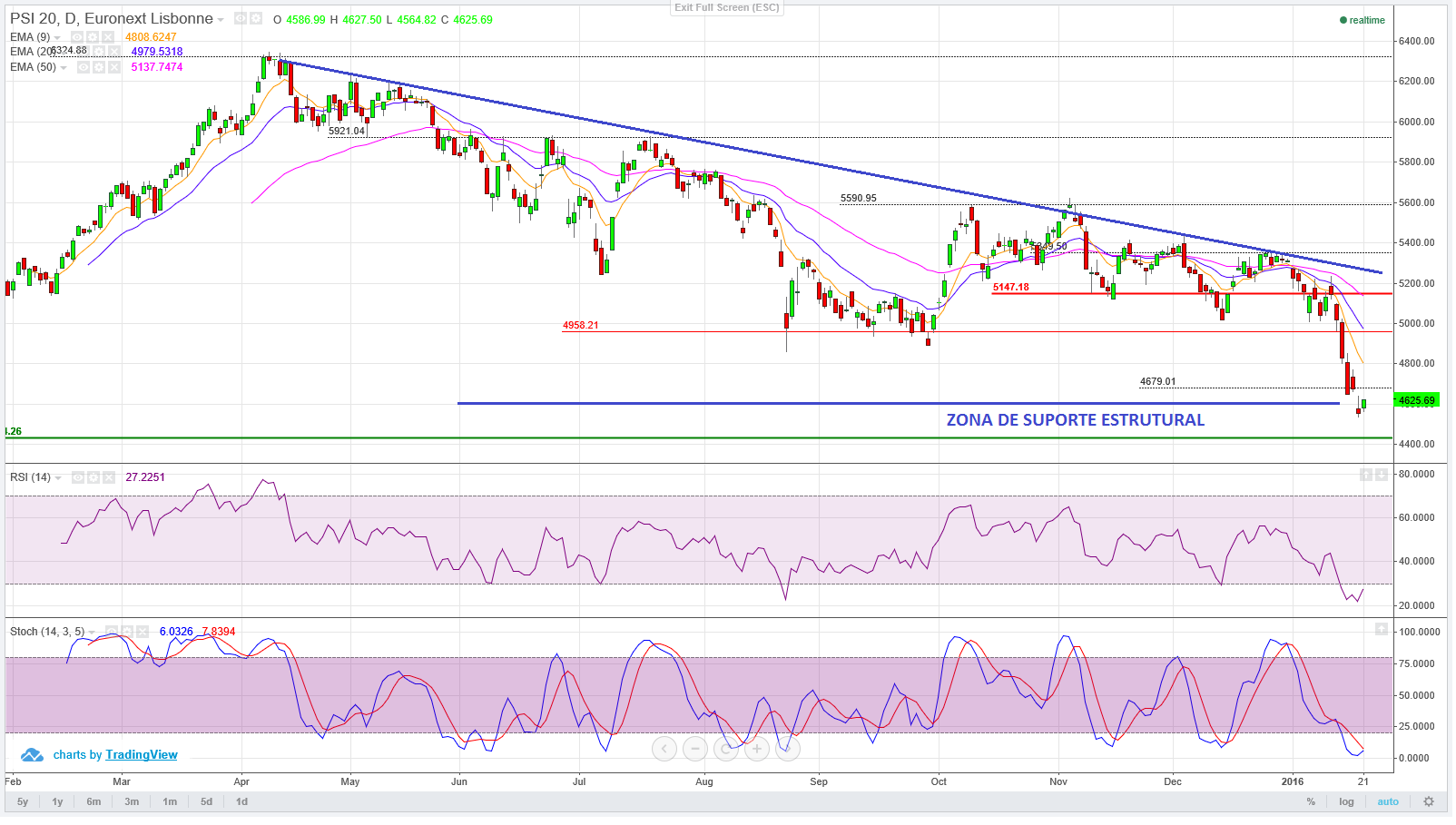Zoom in the chart with plus button

tap(757, 749)
